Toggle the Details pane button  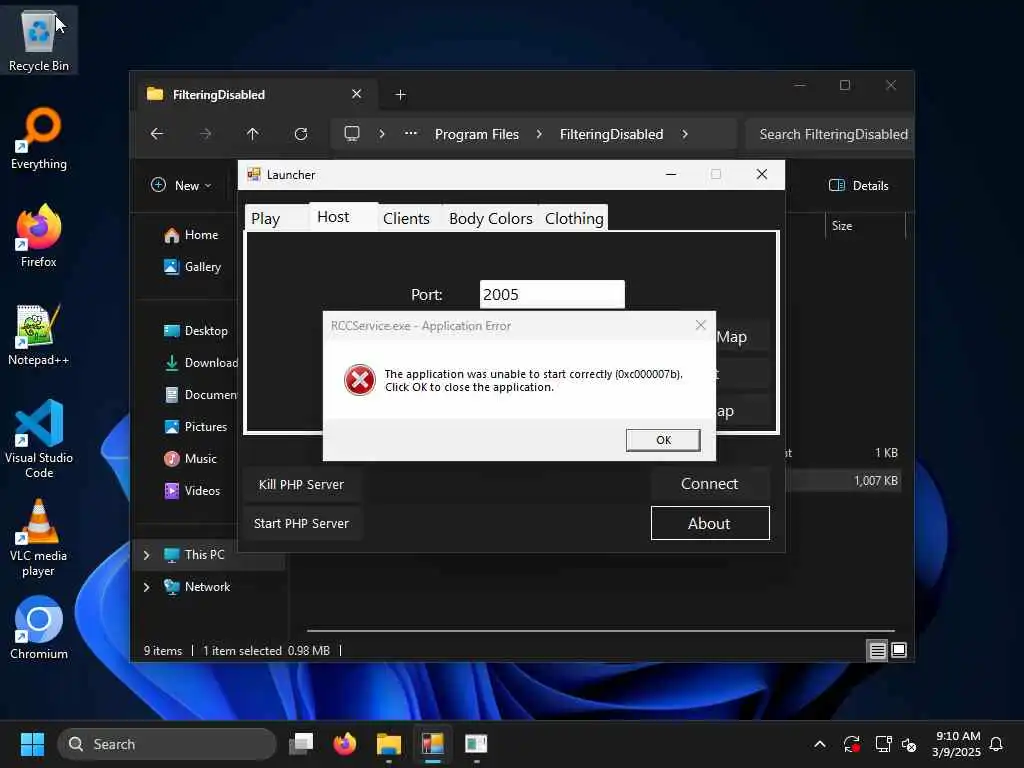tap(858, 185)
